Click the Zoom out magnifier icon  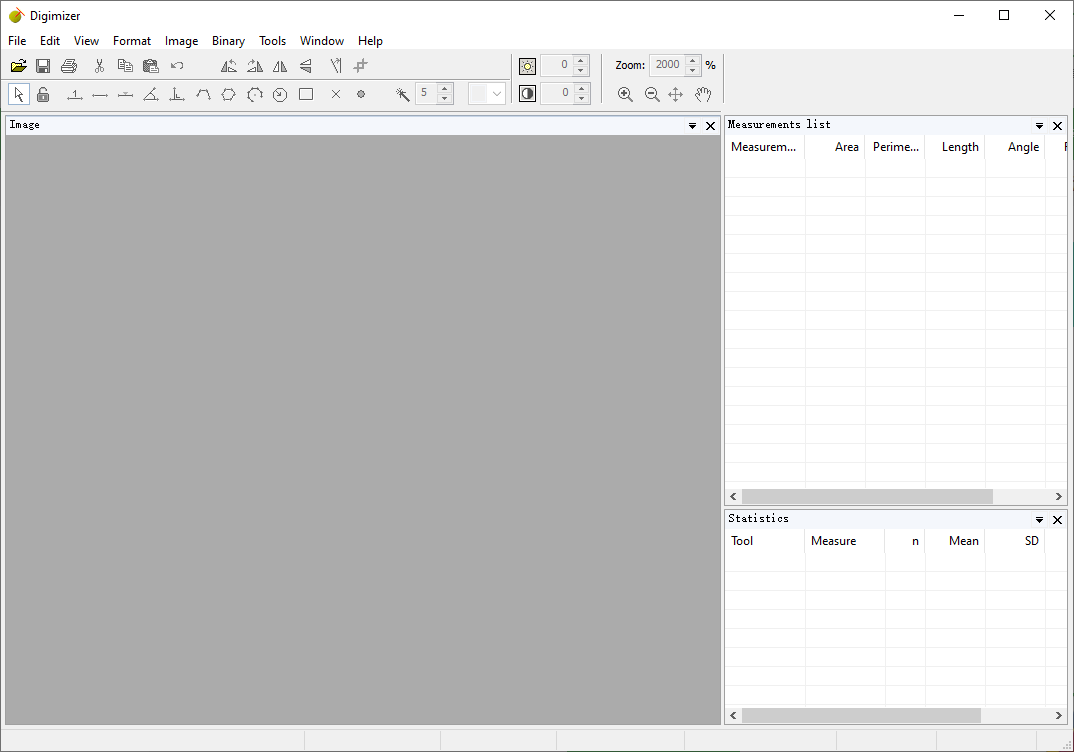(x=652, y=95)
